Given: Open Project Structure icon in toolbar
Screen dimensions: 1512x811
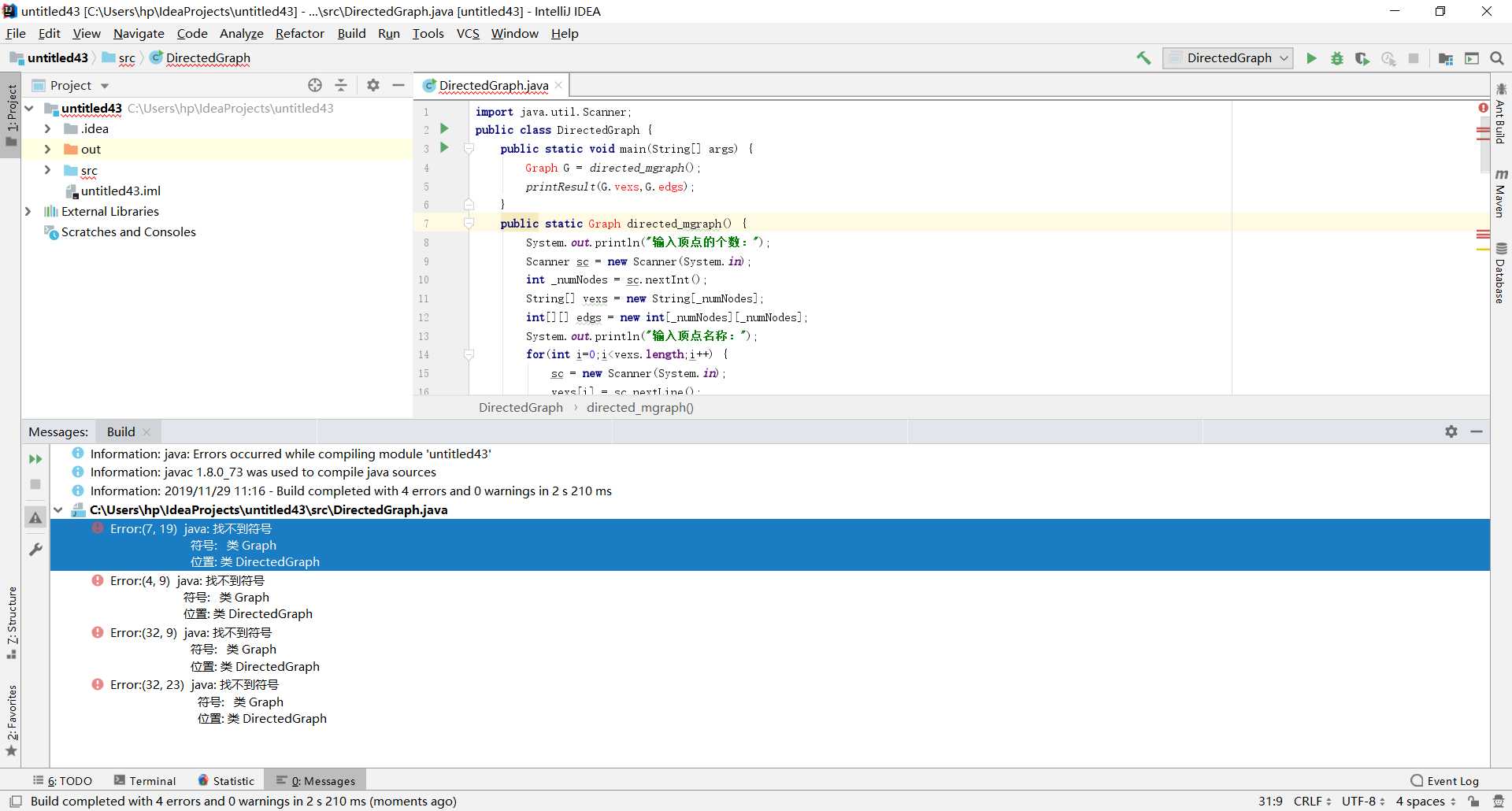Looking at the screenshot, I should (1446, 58).
